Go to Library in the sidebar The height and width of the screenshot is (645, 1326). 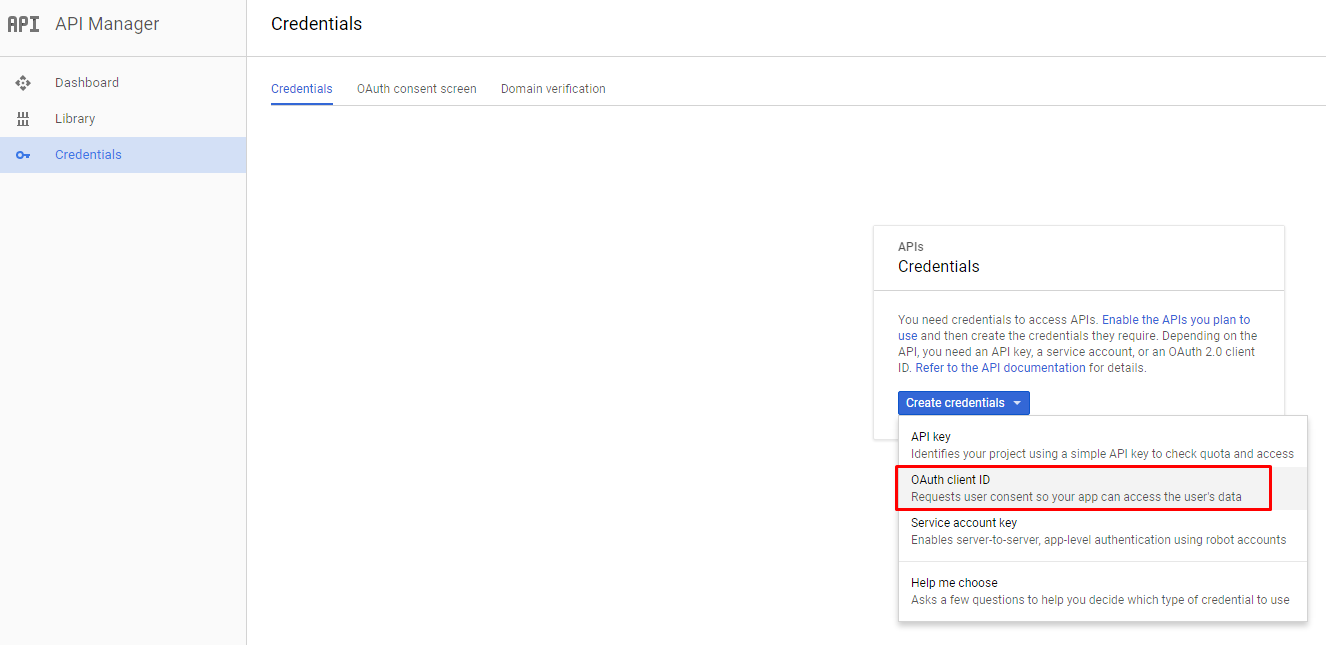click(x=123, y=119)
